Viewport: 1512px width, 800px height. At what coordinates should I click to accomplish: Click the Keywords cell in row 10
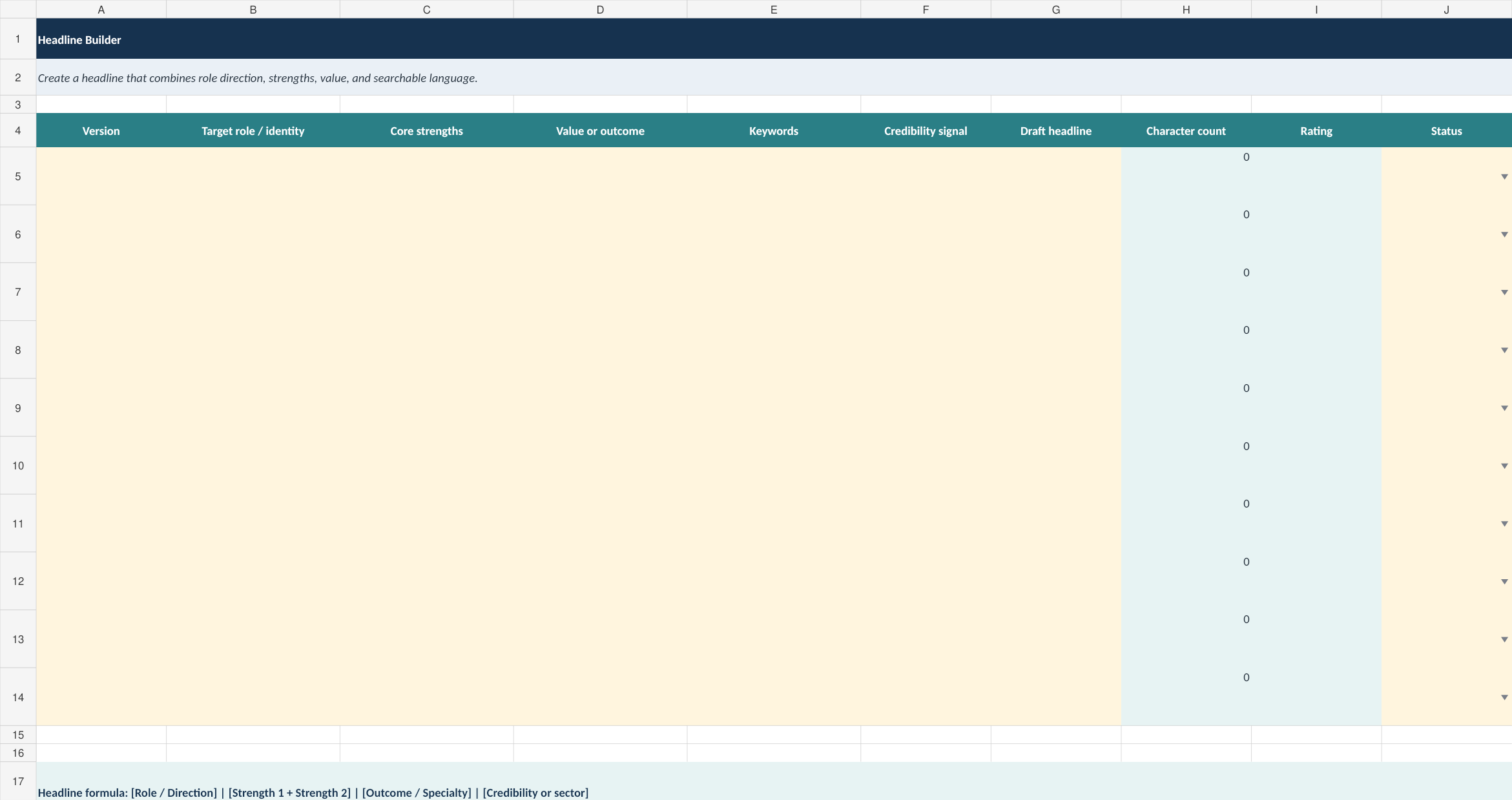(x=774, y=466)
